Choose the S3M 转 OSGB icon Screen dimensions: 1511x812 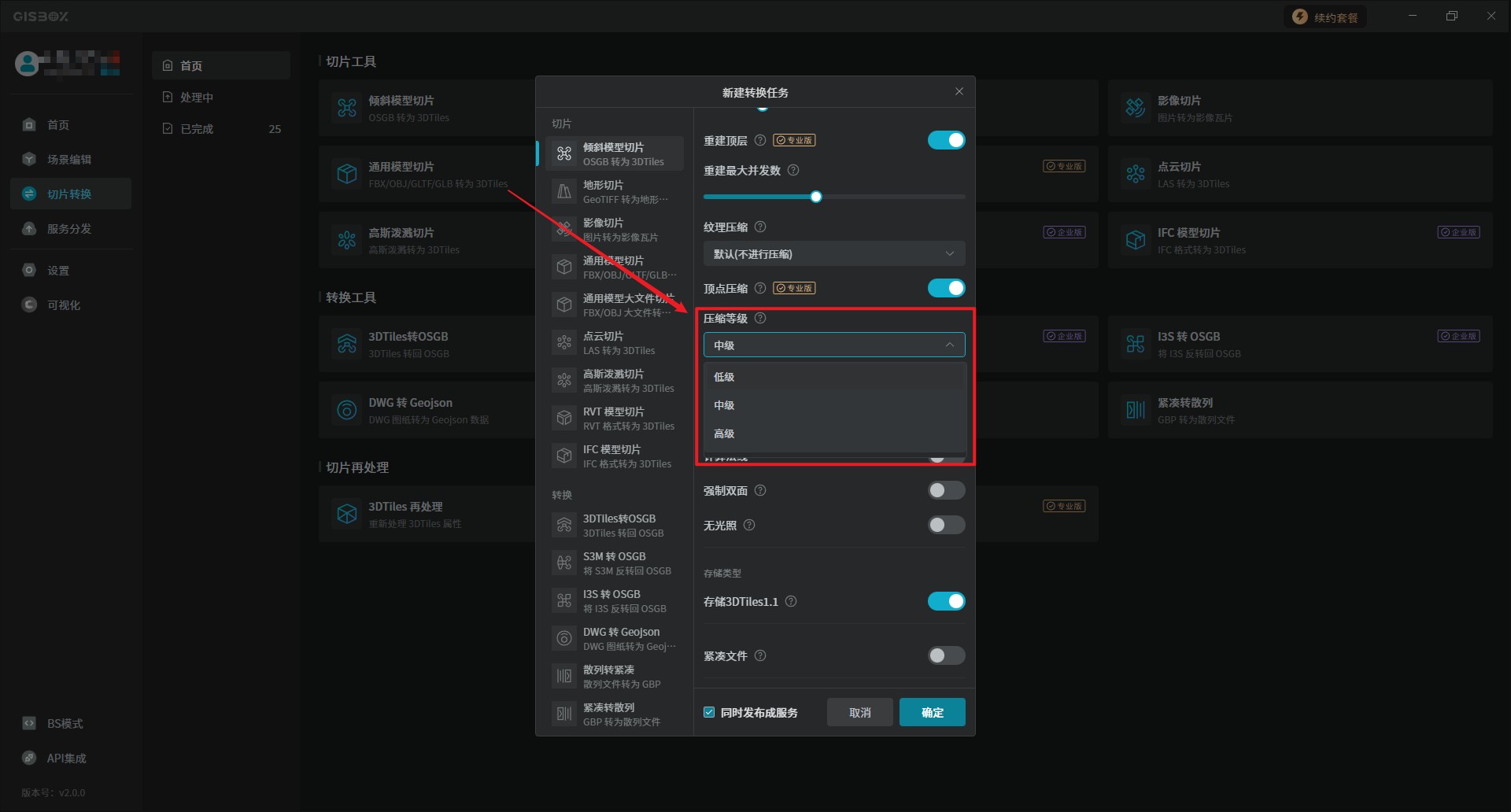pos(564,563)
